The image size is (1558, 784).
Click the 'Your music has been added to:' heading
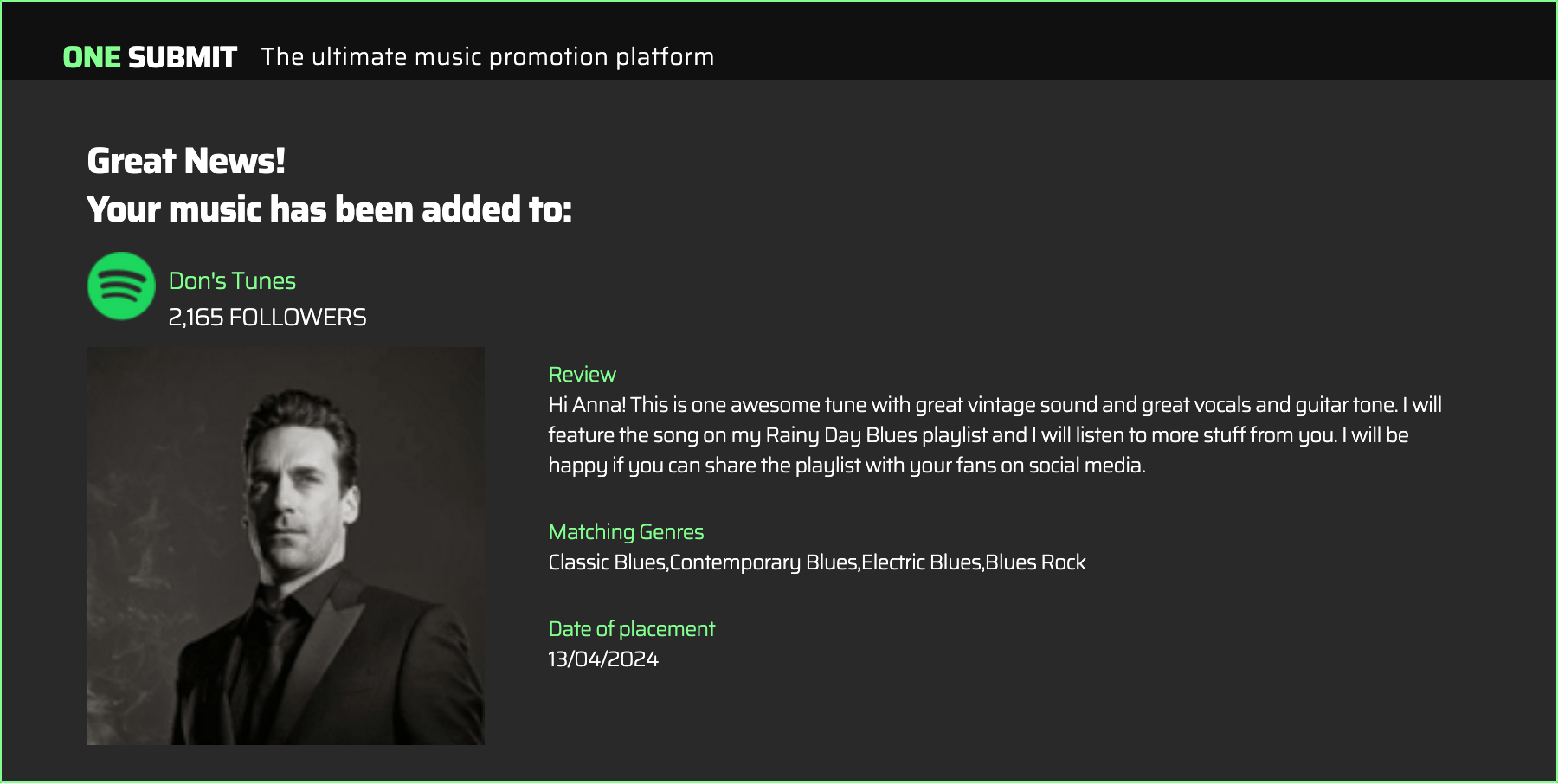click(329, 209)
